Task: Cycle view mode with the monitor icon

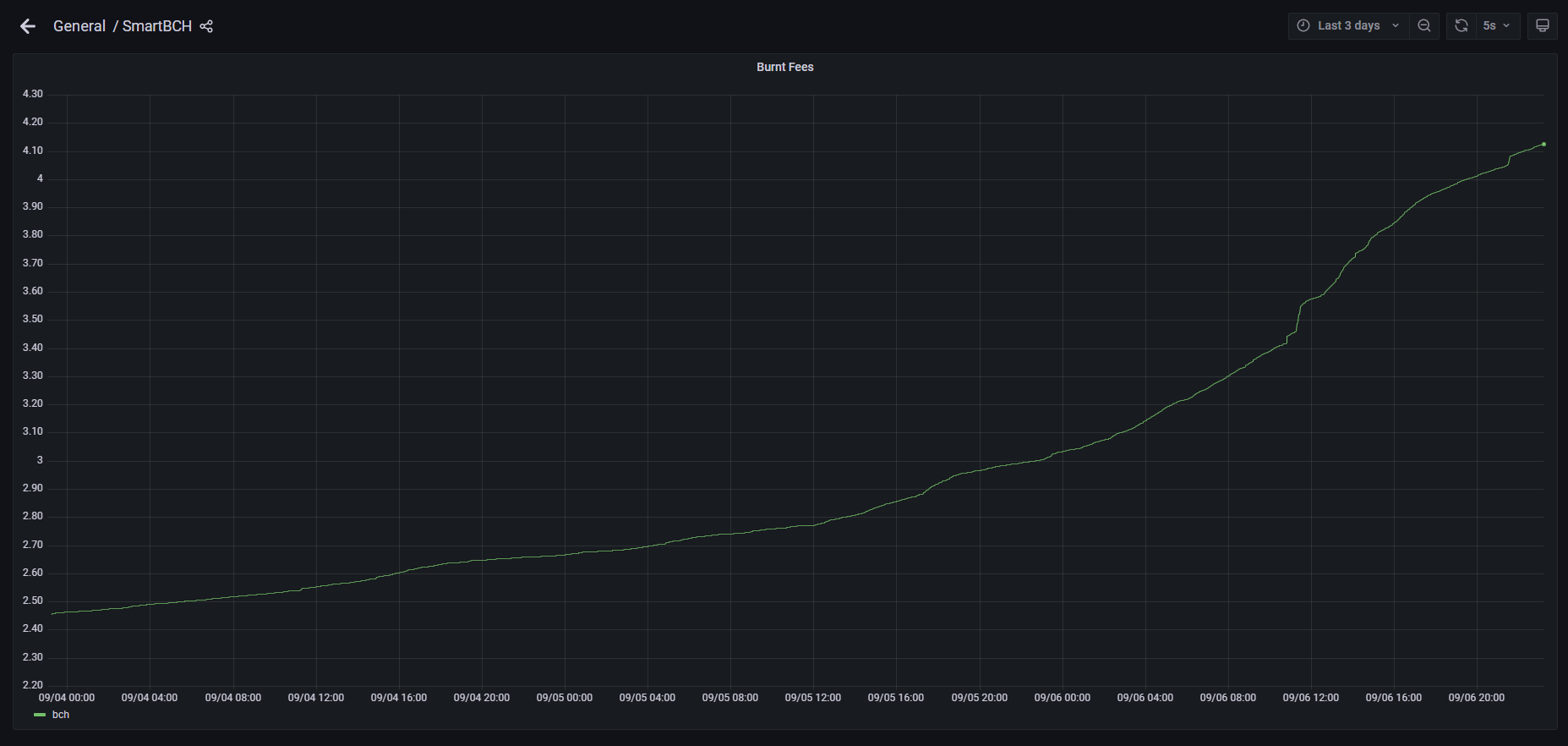Action: click(1543, 25)
